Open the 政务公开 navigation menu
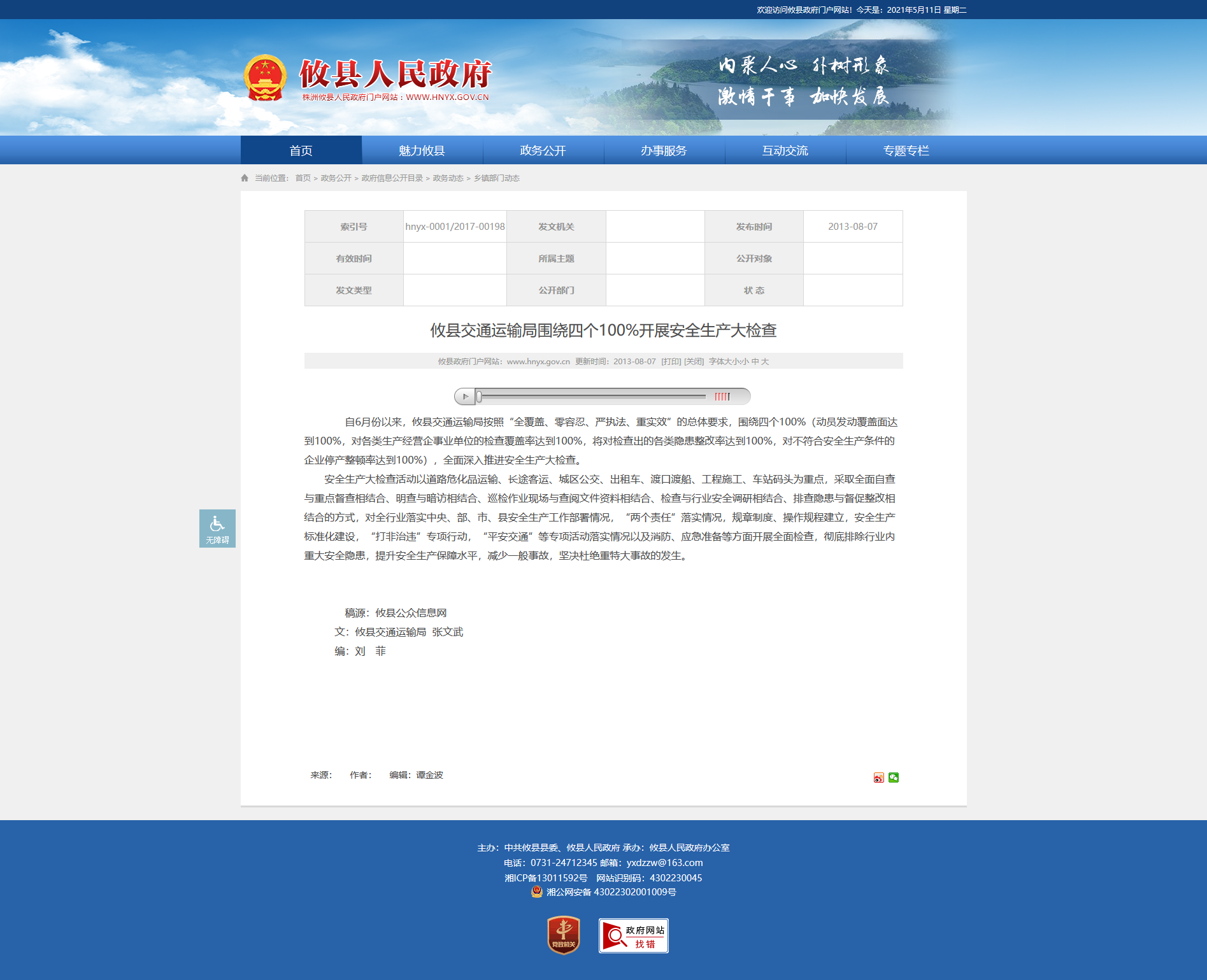 tap(543, 151)
